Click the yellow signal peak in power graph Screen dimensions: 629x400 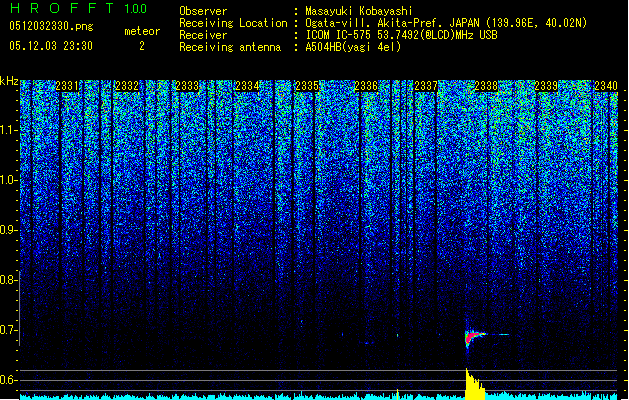pos(474,384)
